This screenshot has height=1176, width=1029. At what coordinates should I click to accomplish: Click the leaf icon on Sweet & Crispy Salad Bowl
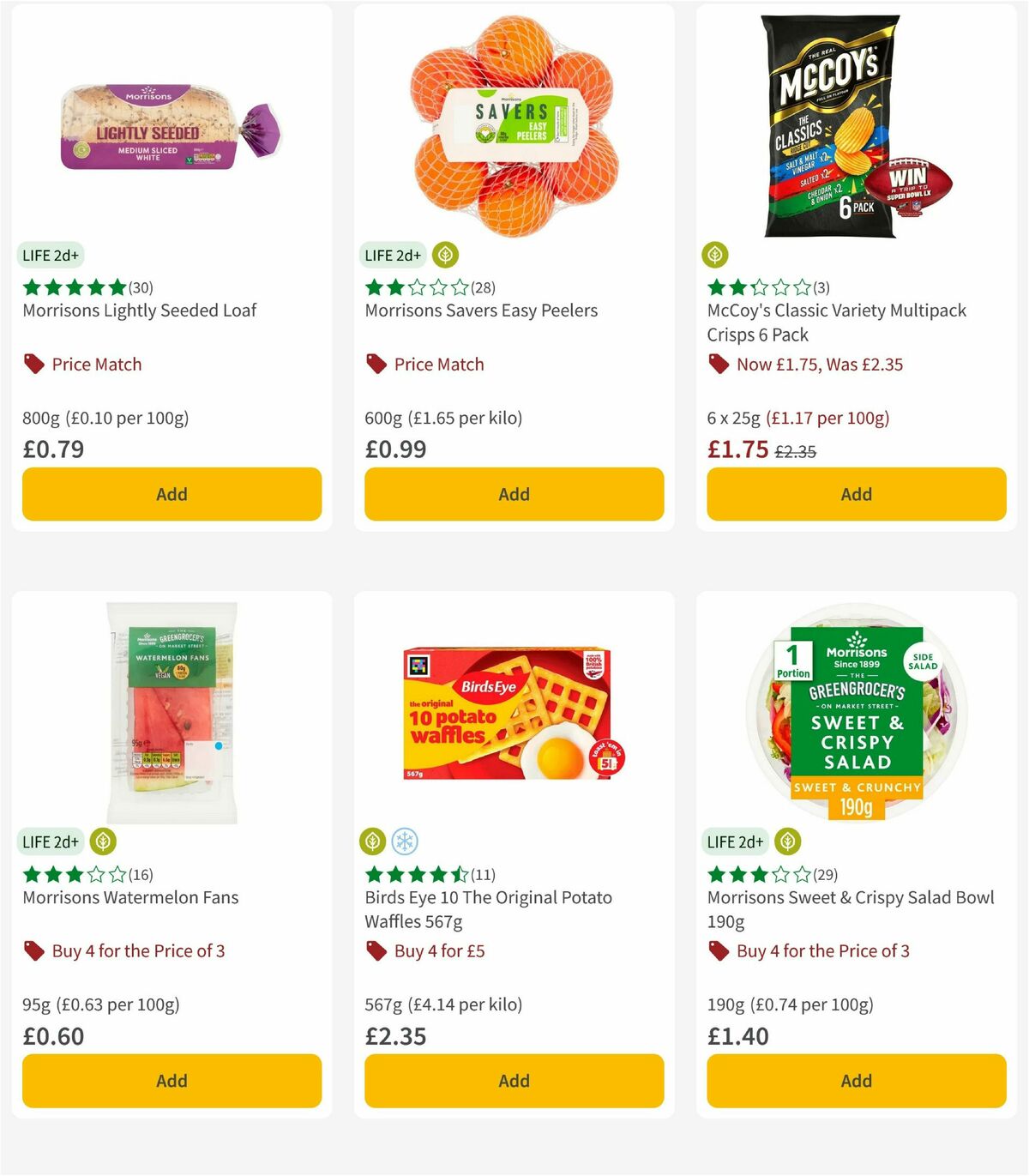pyautogui.click(x=787, y=841)
